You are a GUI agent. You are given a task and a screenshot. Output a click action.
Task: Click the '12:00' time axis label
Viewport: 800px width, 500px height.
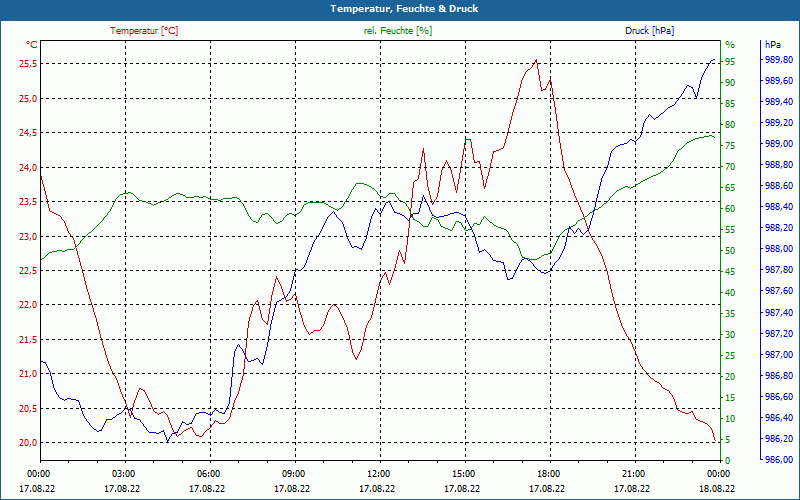click(378, 473)
